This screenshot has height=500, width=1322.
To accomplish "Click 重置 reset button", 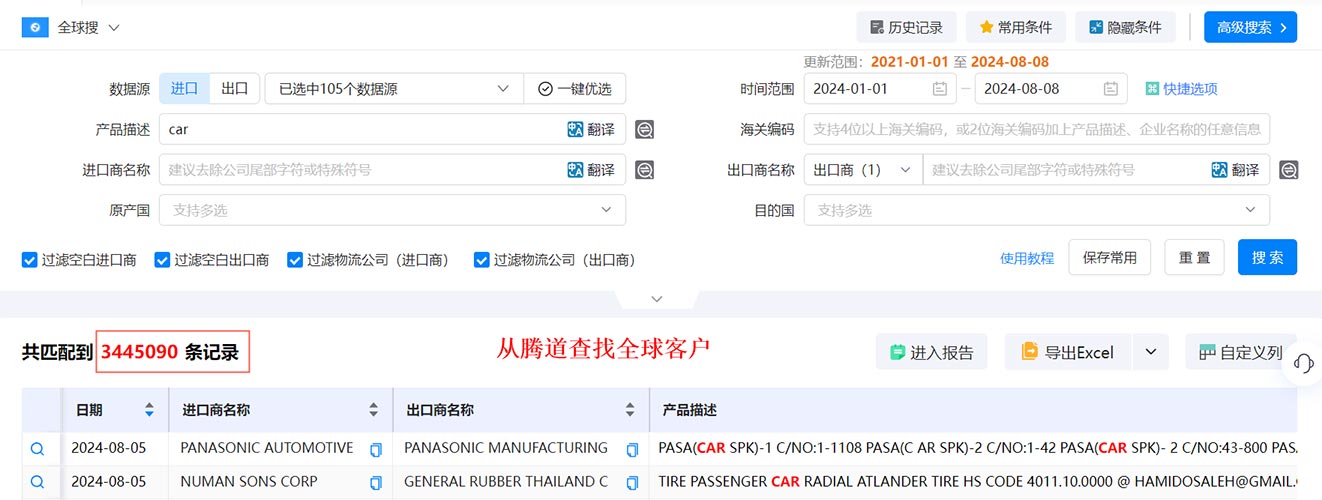I will [1194, 257].
